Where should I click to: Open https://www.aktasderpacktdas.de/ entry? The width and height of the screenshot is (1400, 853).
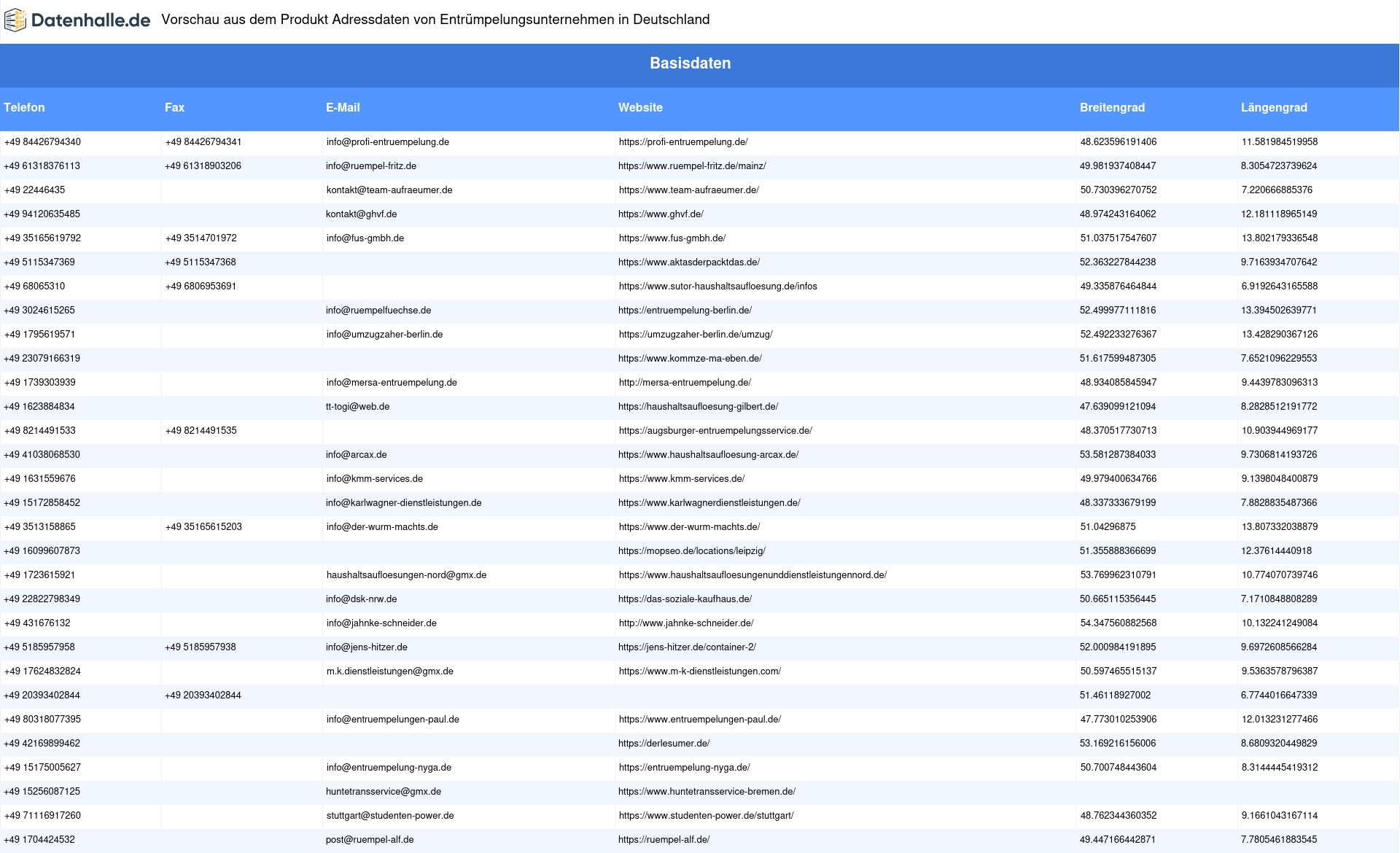(x=689, y=262)
